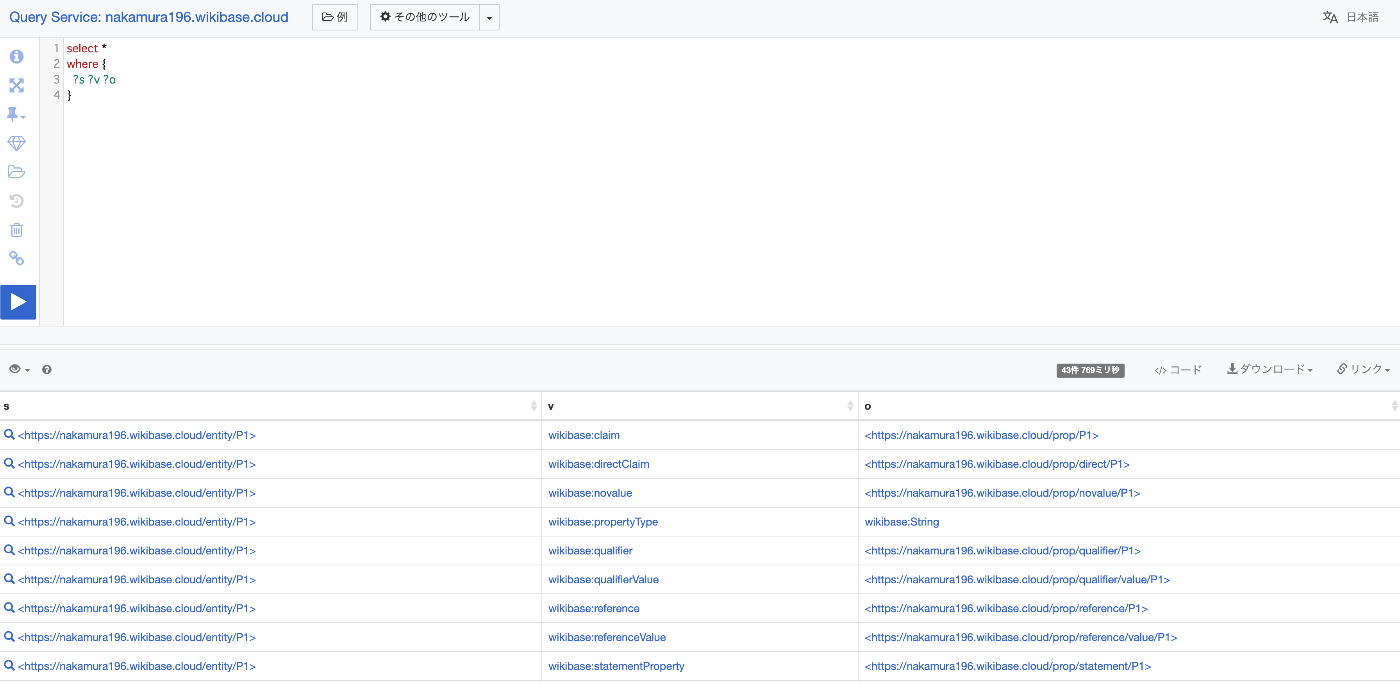Open the コード code view

pyautogui.click(x=1180, y=369)
